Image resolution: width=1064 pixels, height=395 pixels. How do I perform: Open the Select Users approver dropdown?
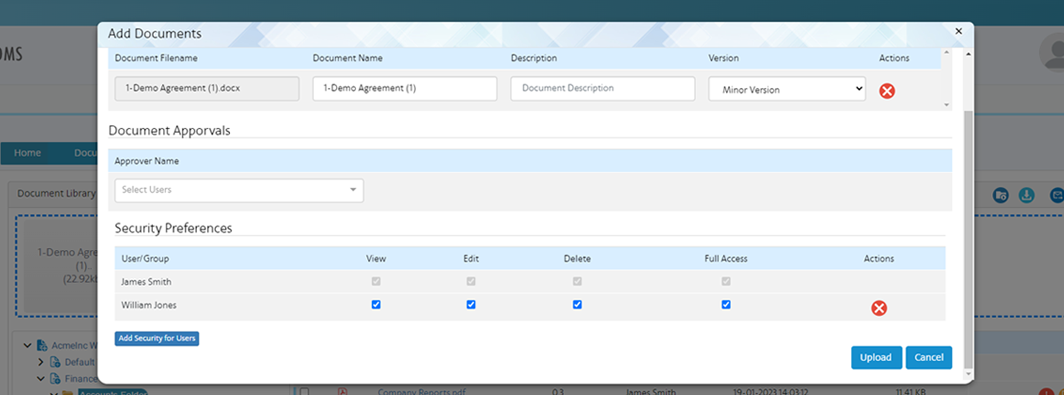click(239, 190)
